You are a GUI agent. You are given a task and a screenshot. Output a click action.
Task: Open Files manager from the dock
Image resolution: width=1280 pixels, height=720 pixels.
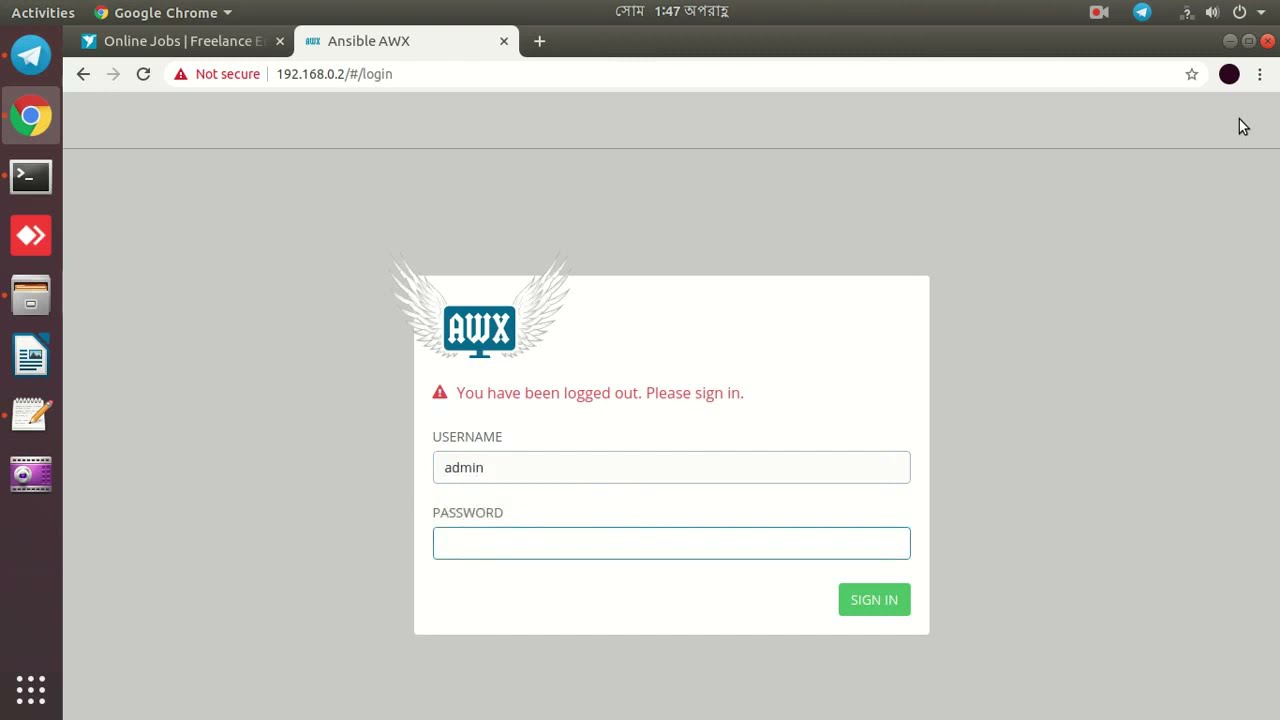[31, 296]
